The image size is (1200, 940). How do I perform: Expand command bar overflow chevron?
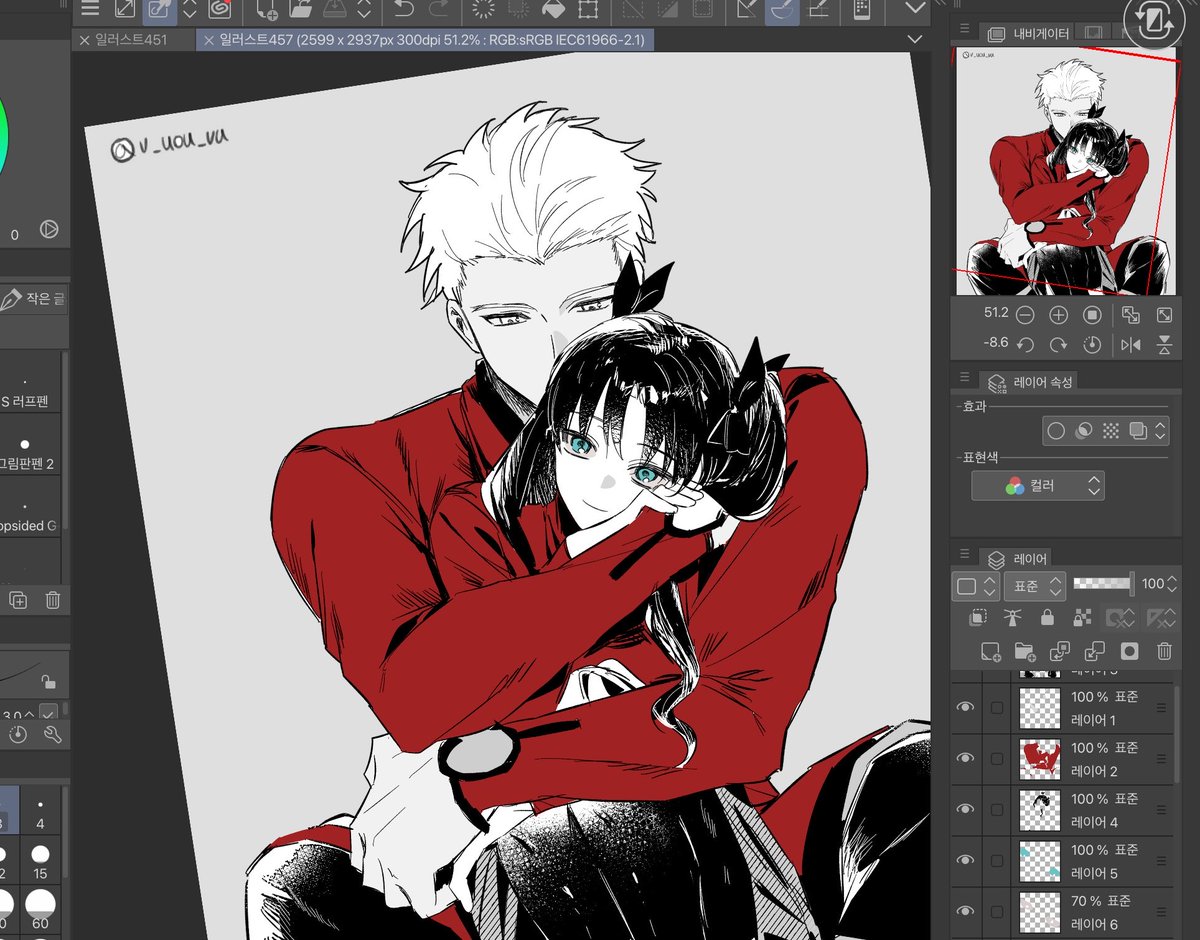915,8
